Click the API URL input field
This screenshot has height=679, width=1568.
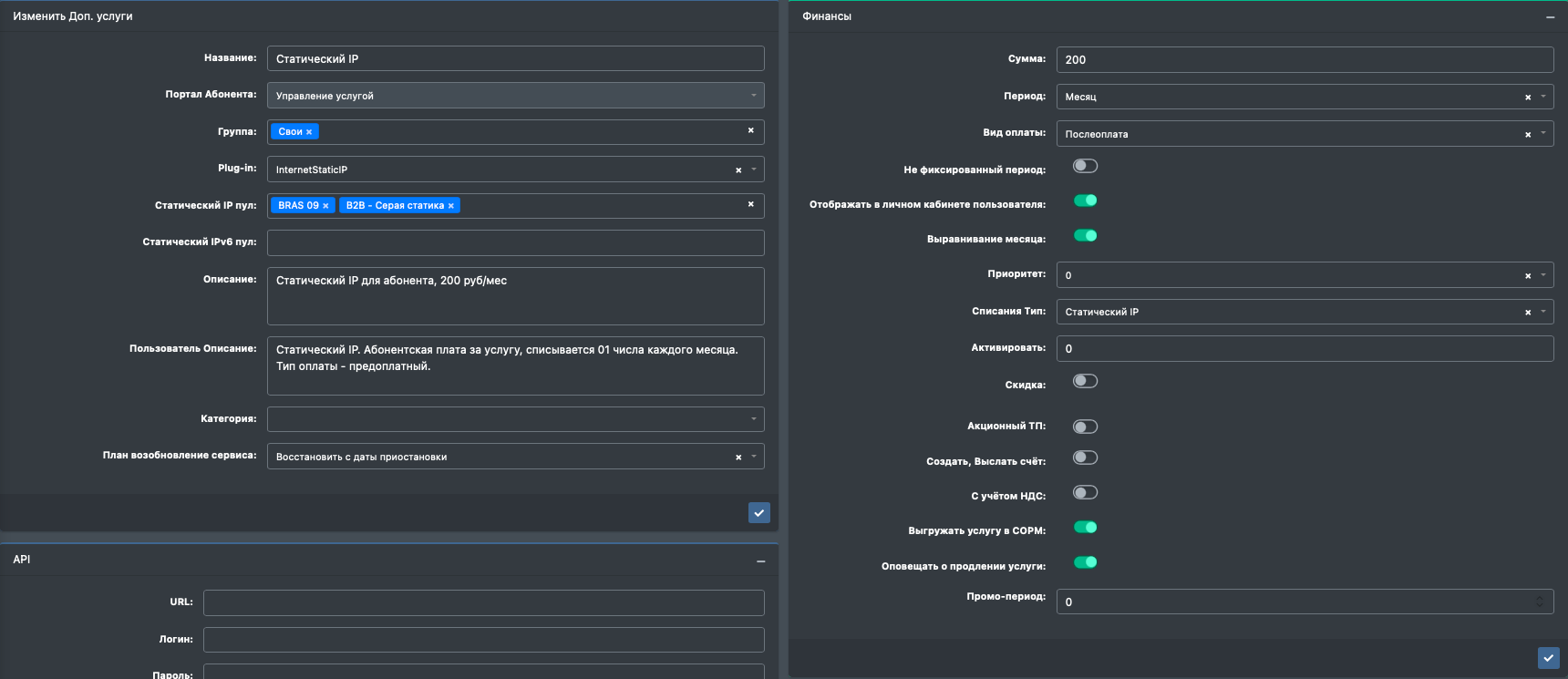coord(484,602)
